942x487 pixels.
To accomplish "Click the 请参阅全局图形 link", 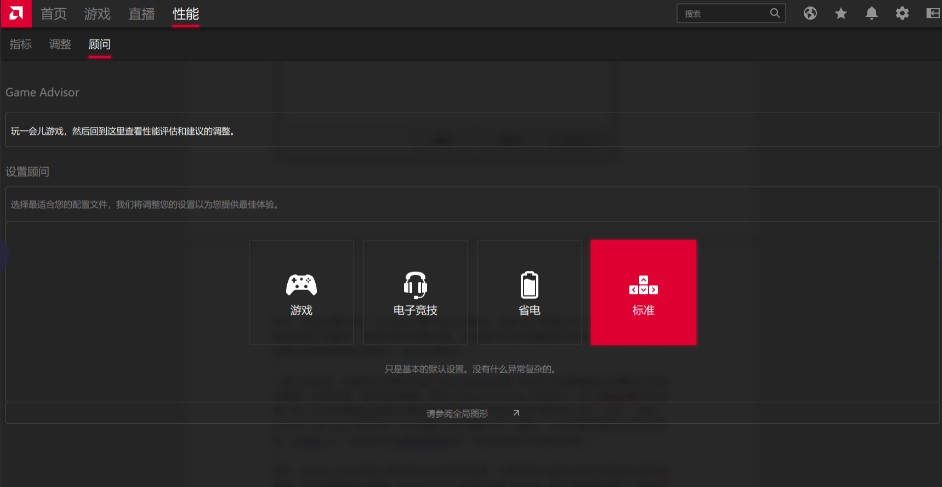I will tap(457, 413).
